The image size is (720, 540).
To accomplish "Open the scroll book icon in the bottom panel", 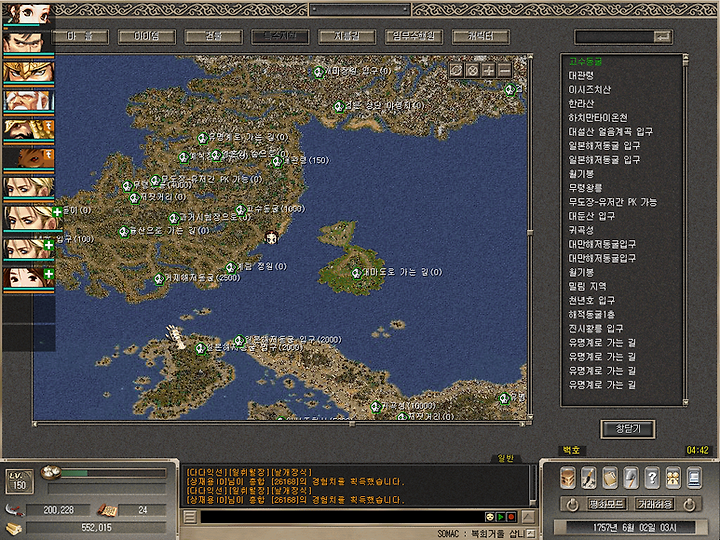I will tap(610, 478).
